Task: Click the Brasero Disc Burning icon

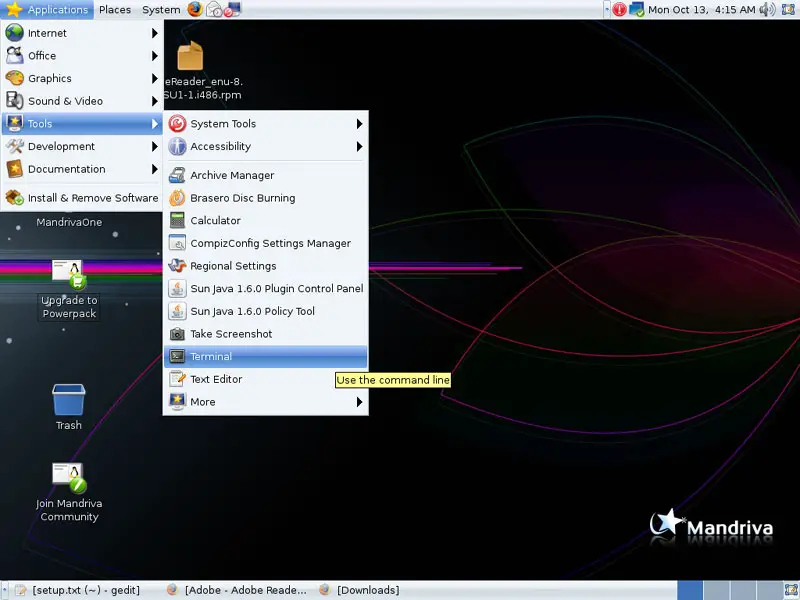Action: [x=177, y=198]
